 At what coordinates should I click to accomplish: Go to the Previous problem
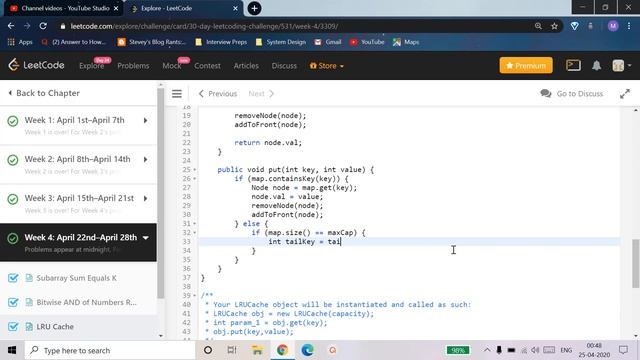(x=218, y=94)
